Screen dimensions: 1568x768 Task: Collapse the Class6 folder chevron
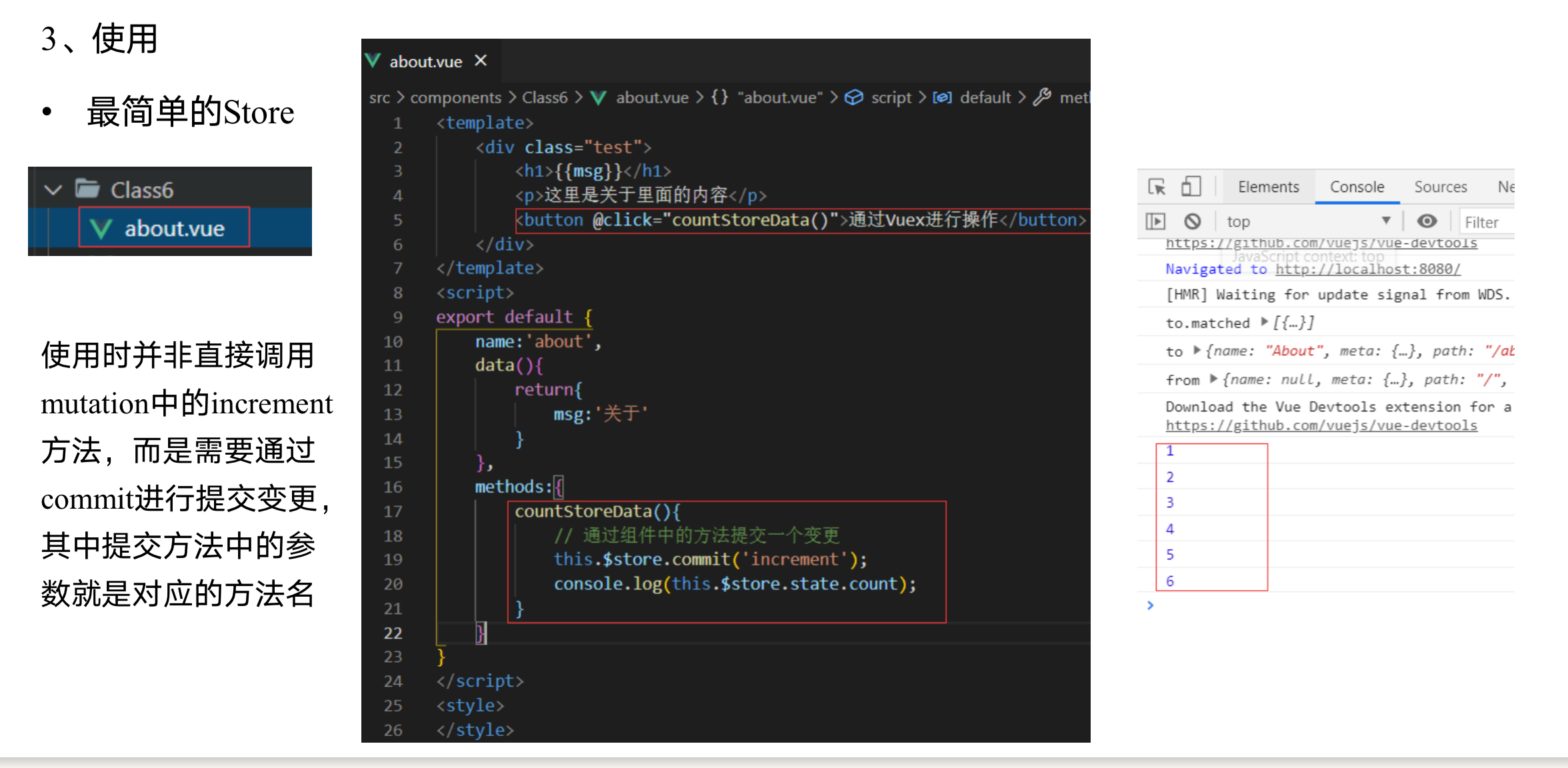53,190
